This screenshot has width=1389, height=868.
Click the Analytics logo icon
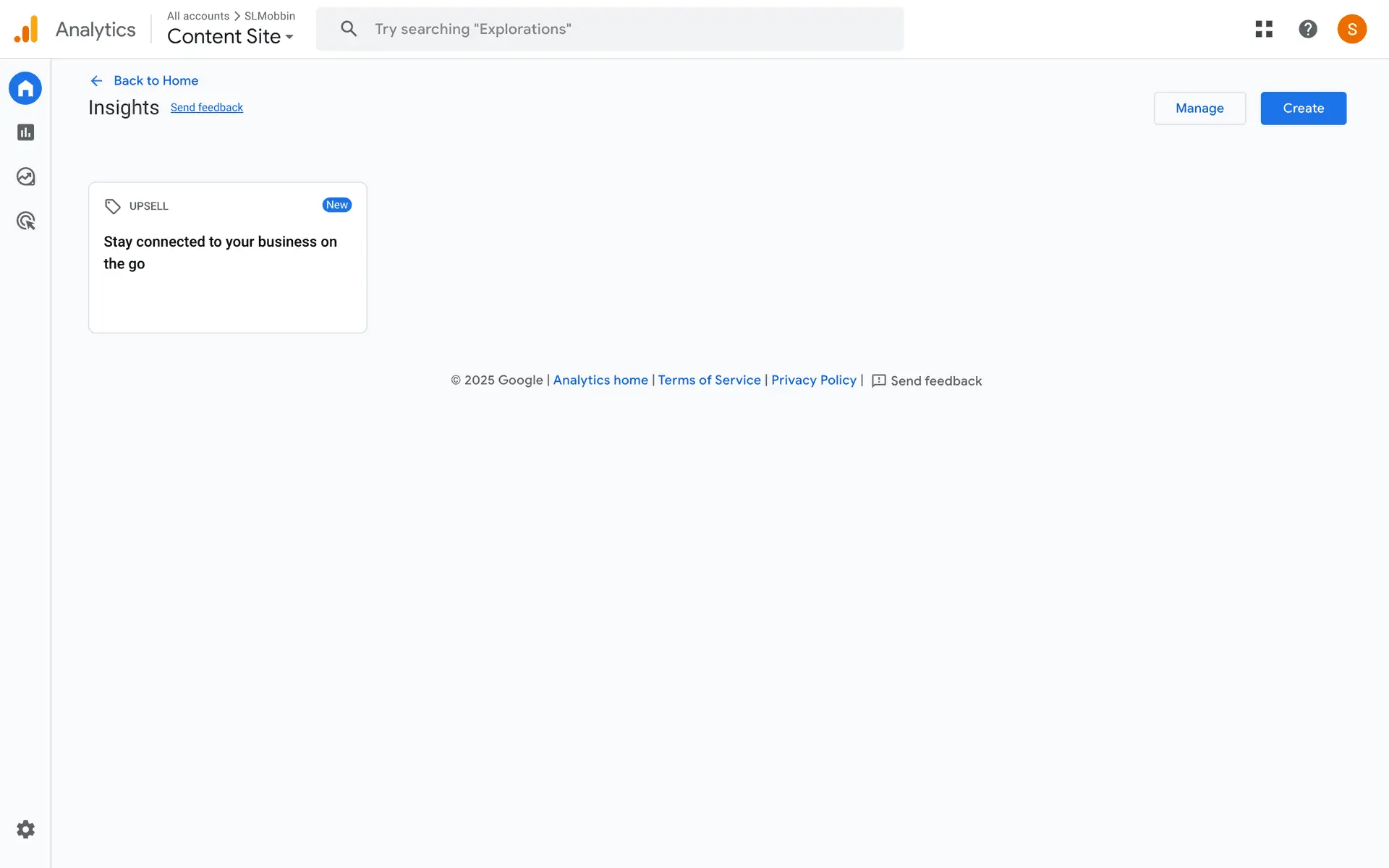[x=26, y=30]
